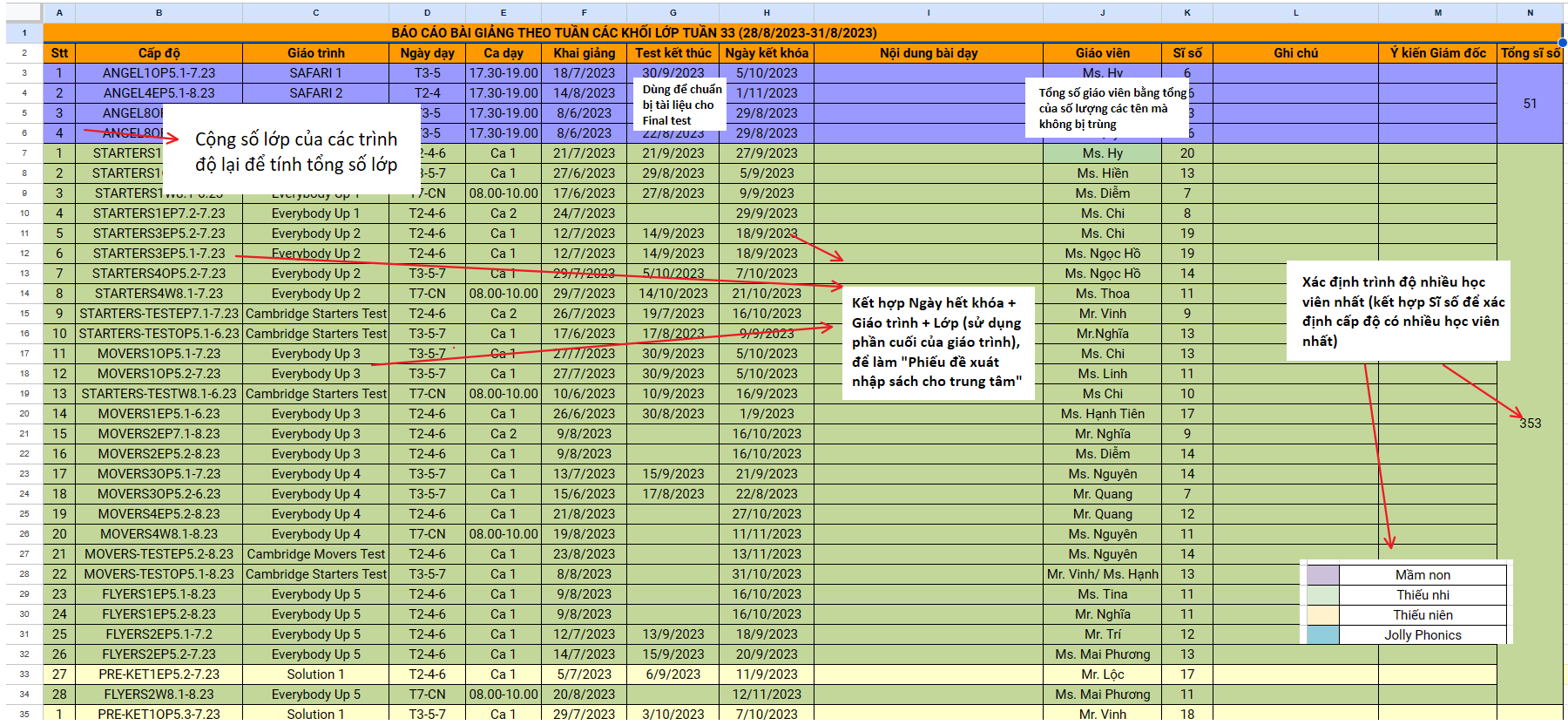1568x725 pixels.
Task: Click the 'Thiếu niên' legend label
Action: 1423,615
